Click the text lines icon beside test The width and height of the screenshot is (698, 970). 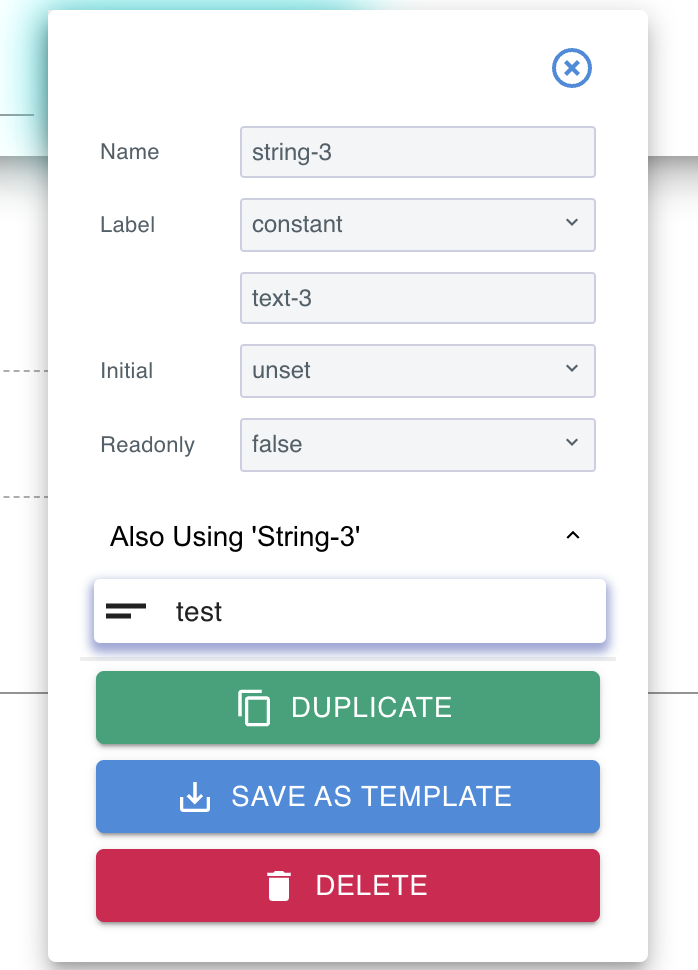(126, 611)
